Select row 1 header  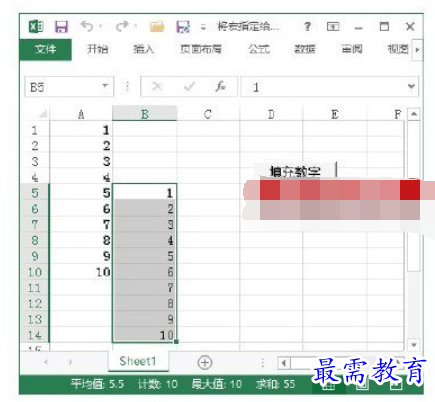(35, 130)
